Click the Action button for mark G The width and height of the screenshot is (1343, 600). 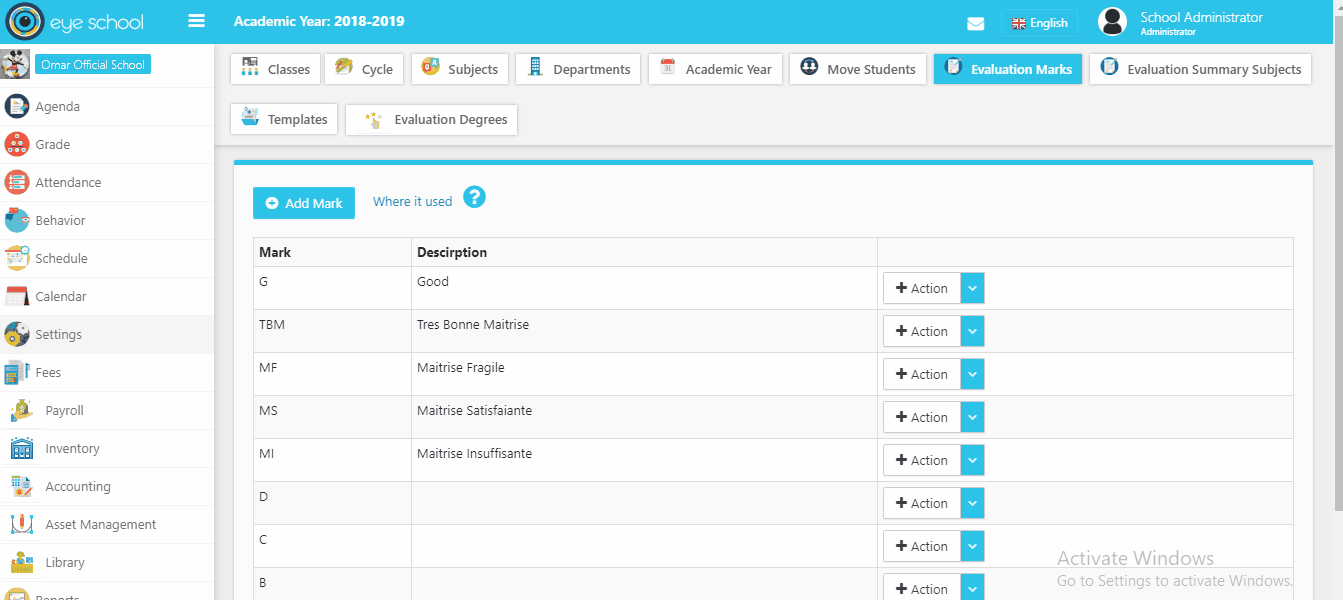coord(921,288)
